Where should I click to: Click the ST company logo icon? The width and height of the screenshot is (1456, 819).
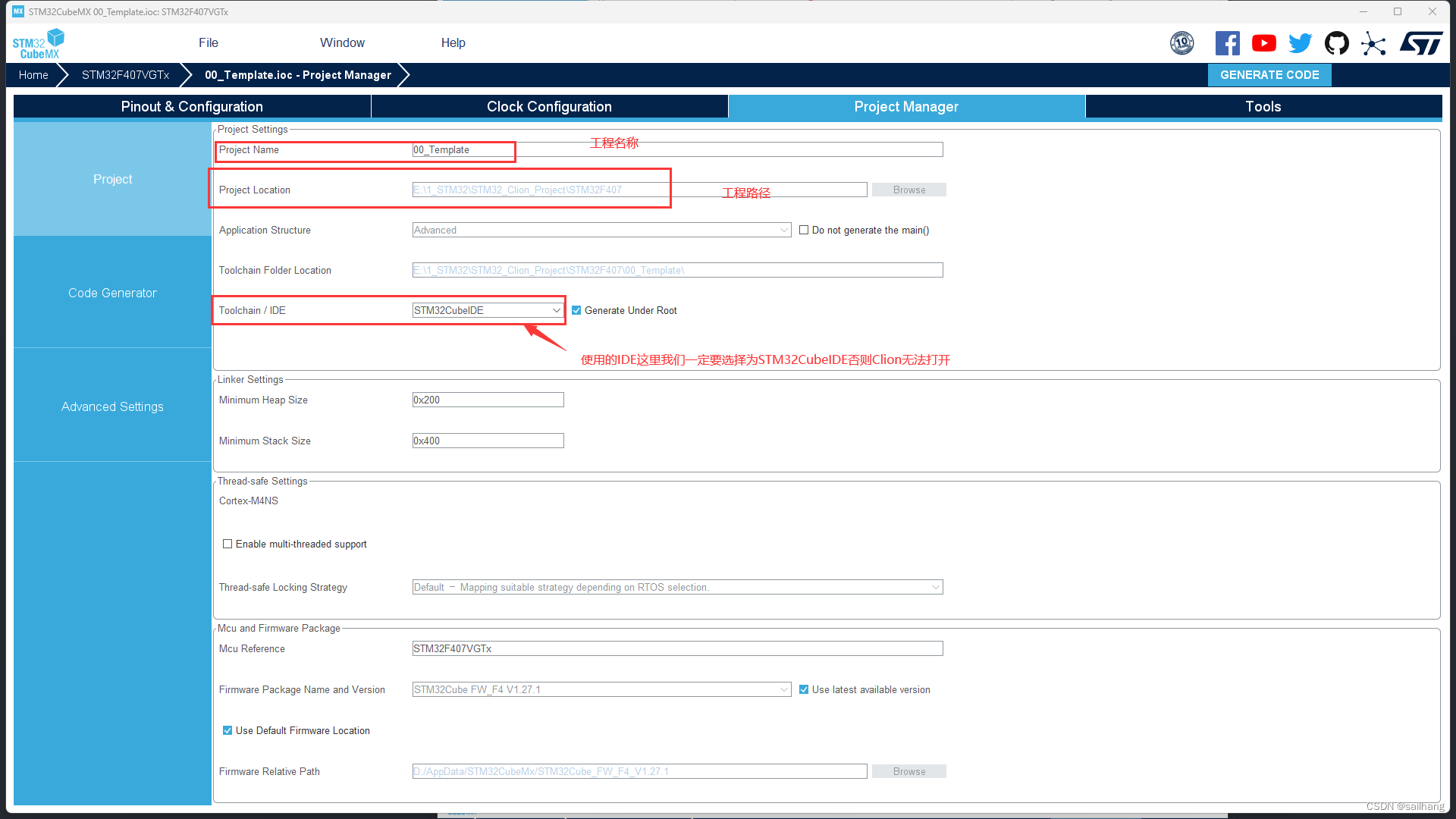pos(1421,43)
